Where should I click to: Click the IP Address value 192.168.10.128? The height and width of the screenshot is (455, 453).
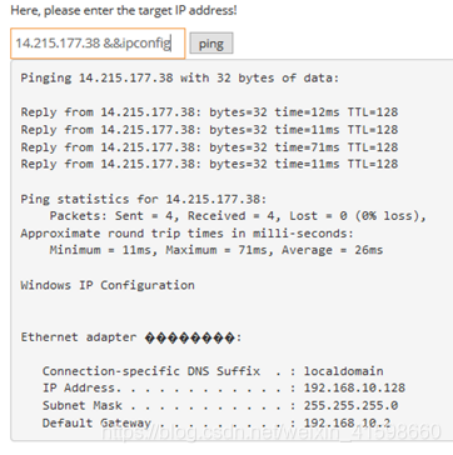(x=354, y=388)
